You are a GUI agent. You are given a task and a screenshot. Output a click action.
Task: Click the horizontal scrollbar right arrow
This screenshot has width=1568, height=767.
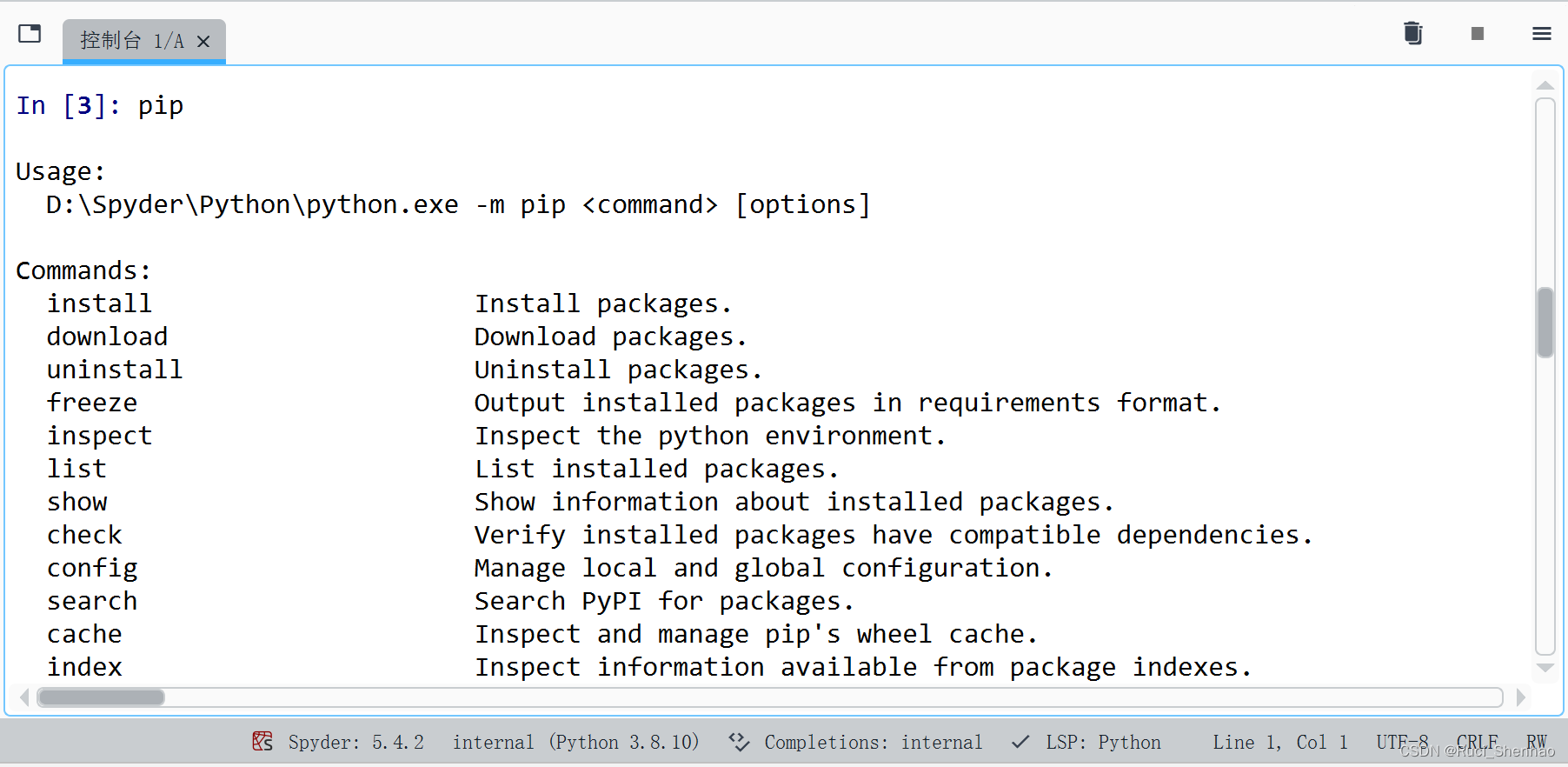[x=1520, y=697]
